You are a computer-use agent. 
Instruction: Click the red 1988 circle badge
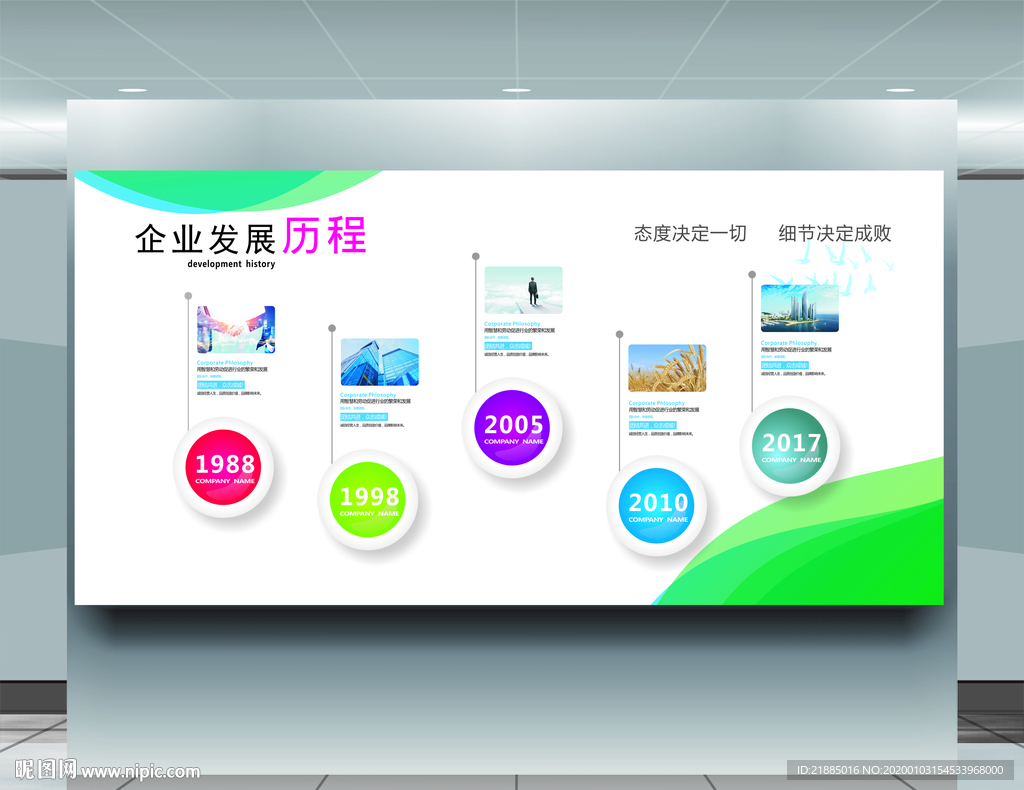(223, 467)
